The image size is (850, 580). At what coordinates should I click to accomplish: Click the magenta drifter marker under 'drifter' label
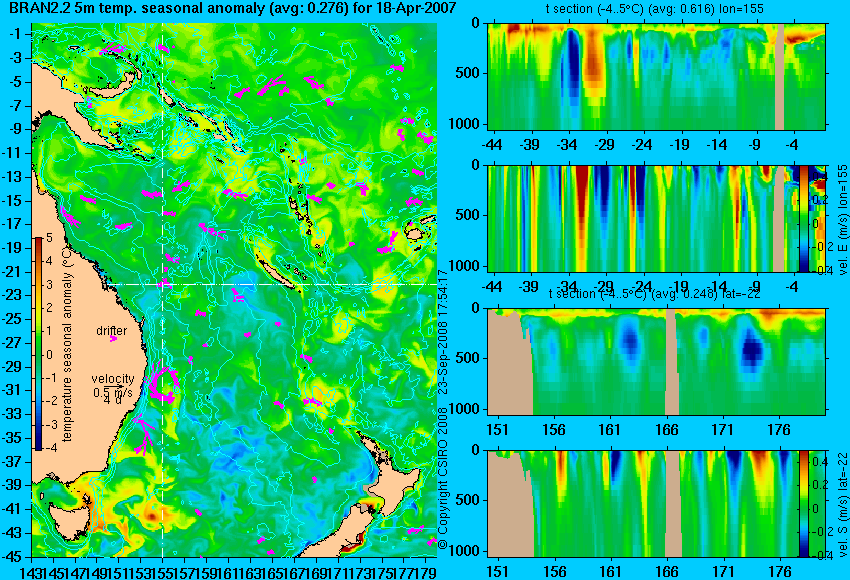click(x=113, y=339)
